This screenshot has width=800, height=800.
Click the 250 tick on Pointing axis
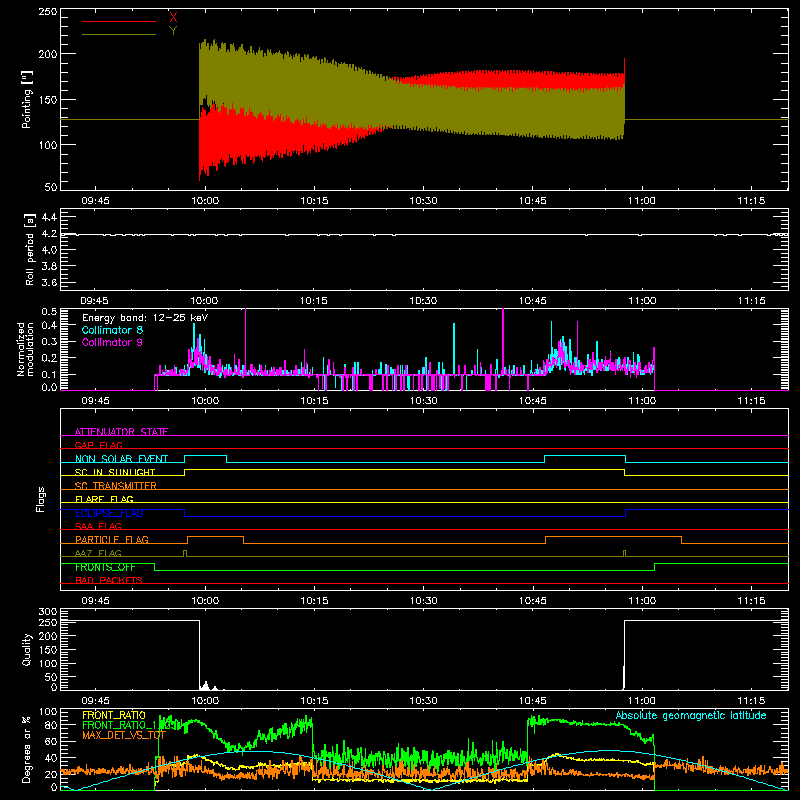pos(48,11)
